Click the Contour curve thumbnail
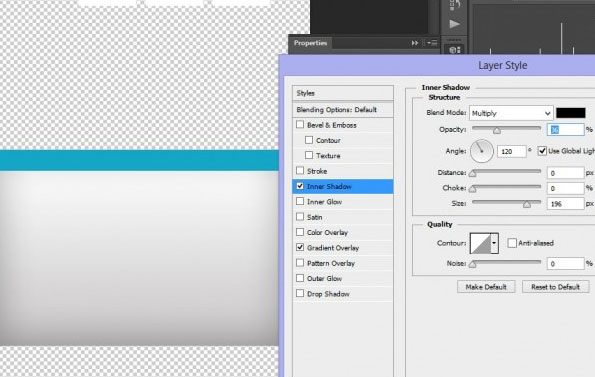Viewport: 595px width, 377px height. [x=480, y=243]
